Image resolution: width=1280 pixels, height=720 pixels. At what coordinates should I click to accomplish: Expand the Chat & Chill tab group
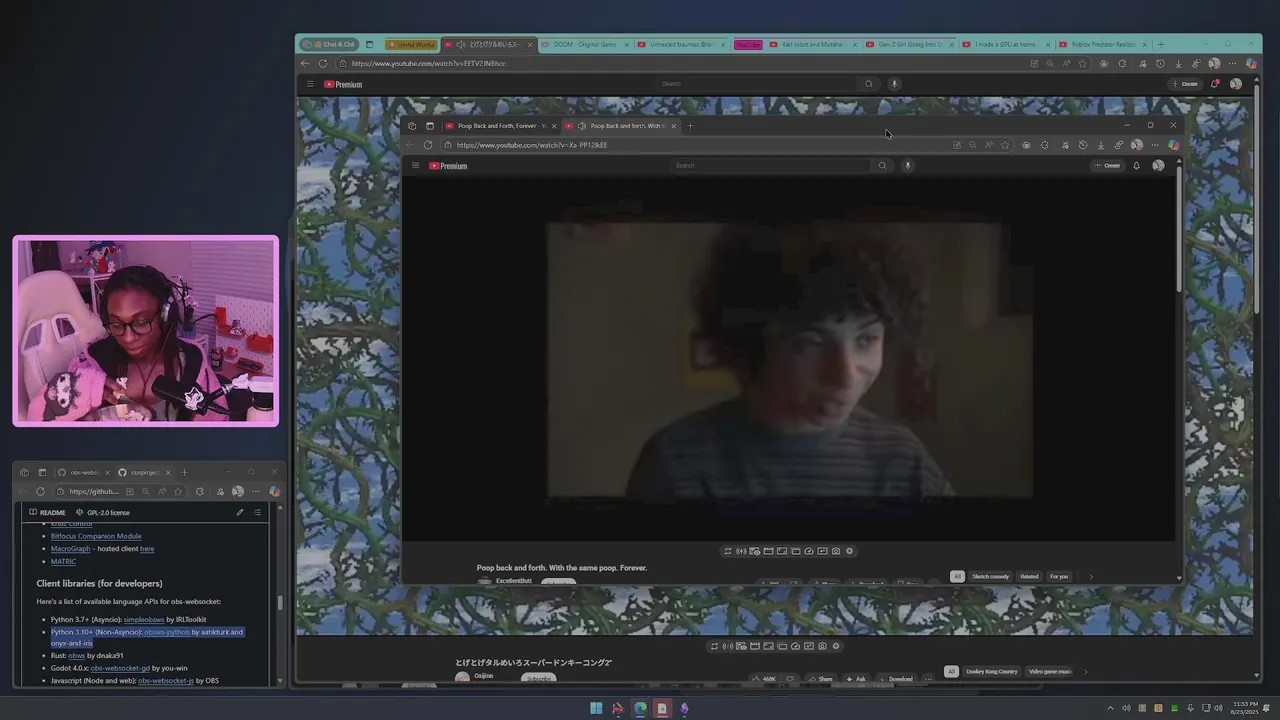pos(332,44)
